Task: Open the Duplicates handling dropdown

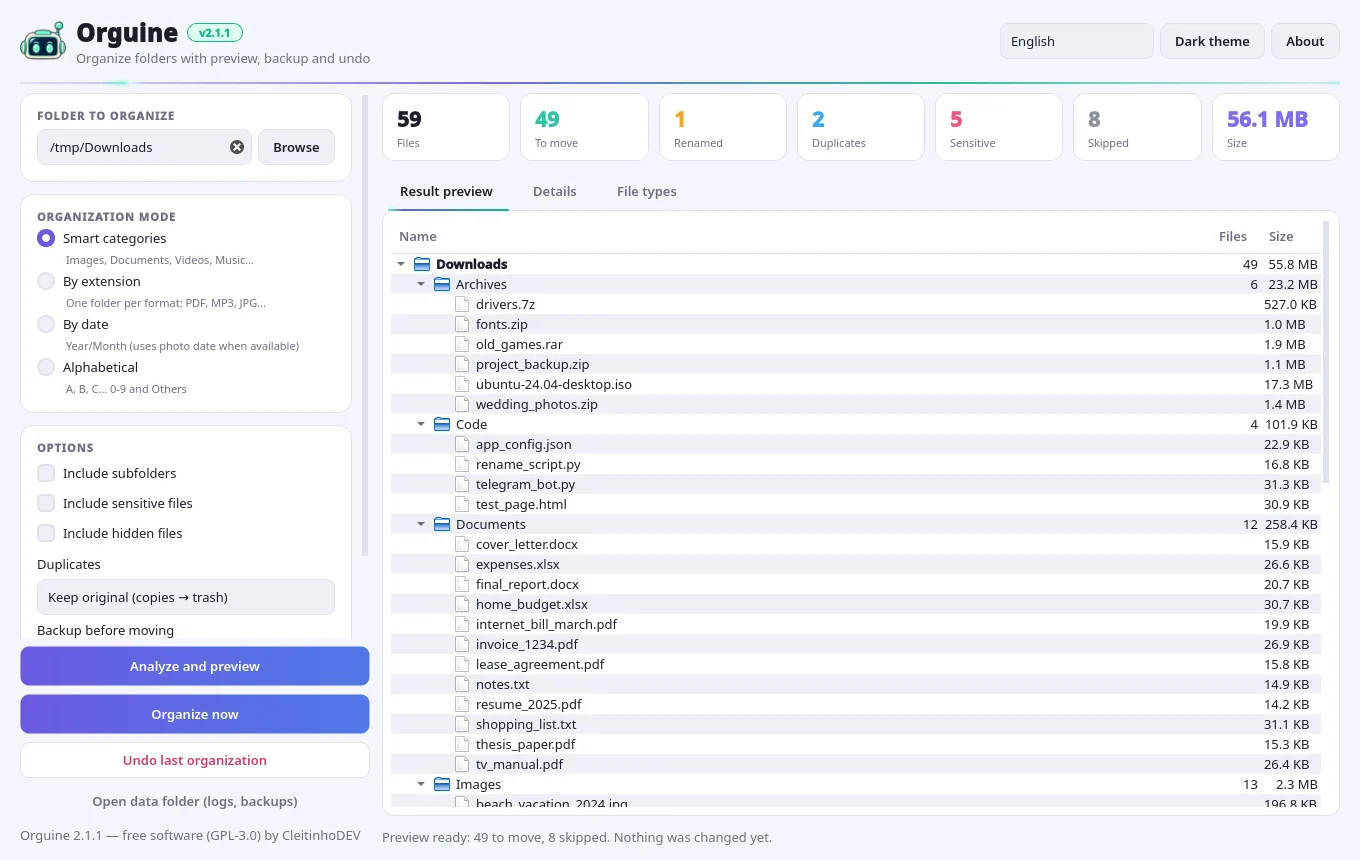Action: 186,597
